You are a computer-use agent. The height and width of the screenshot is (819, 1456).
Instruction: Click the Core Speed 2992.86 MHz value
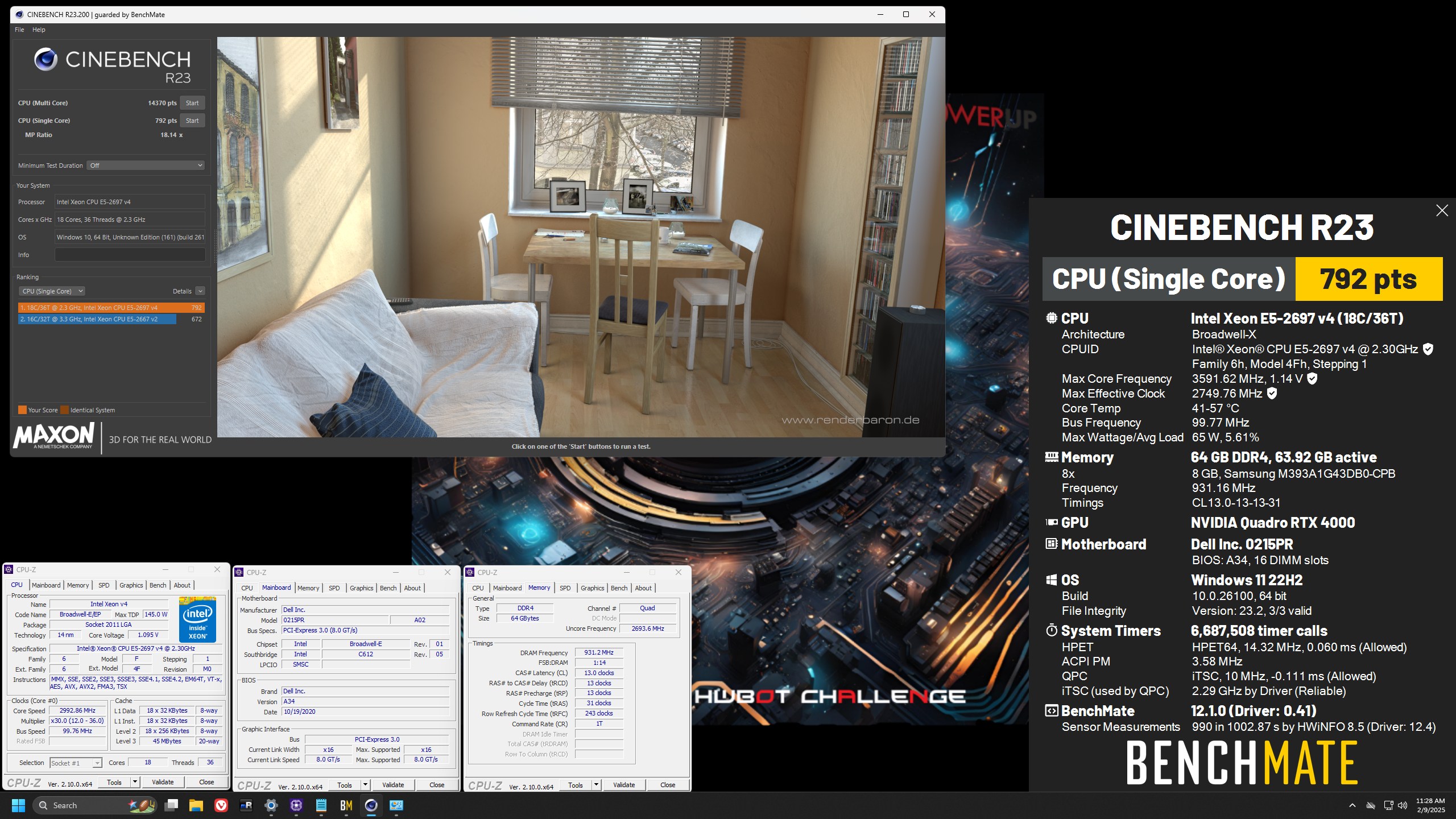coord(77,710)
